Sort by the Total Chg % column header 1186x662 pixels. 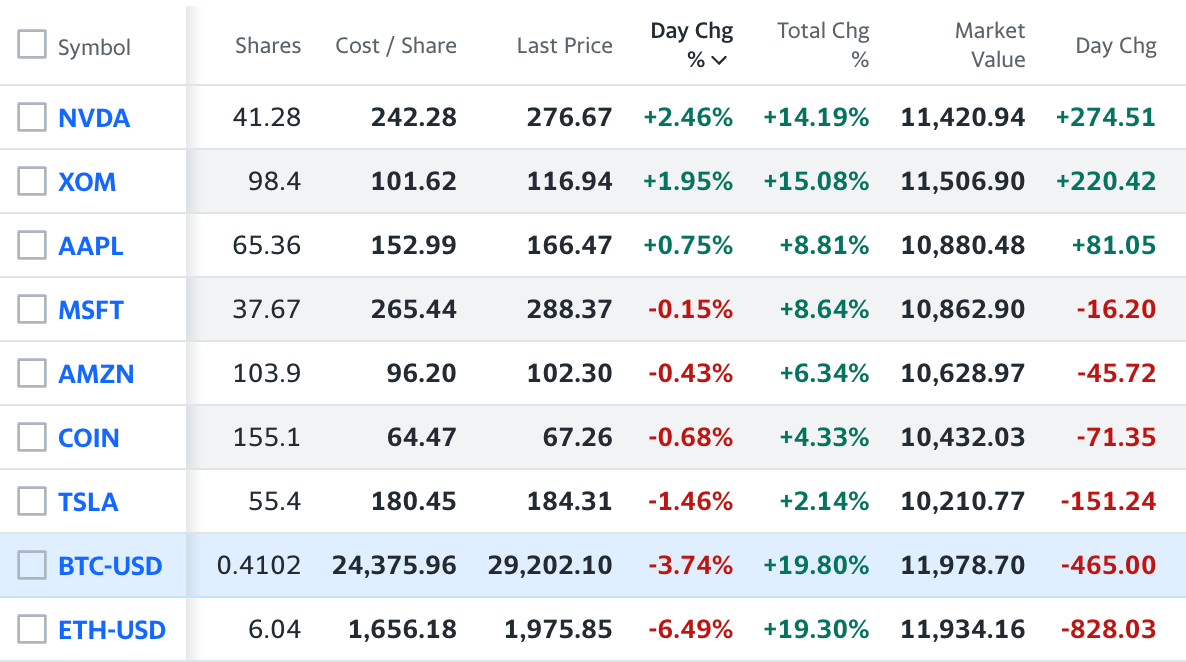[823, 45]
